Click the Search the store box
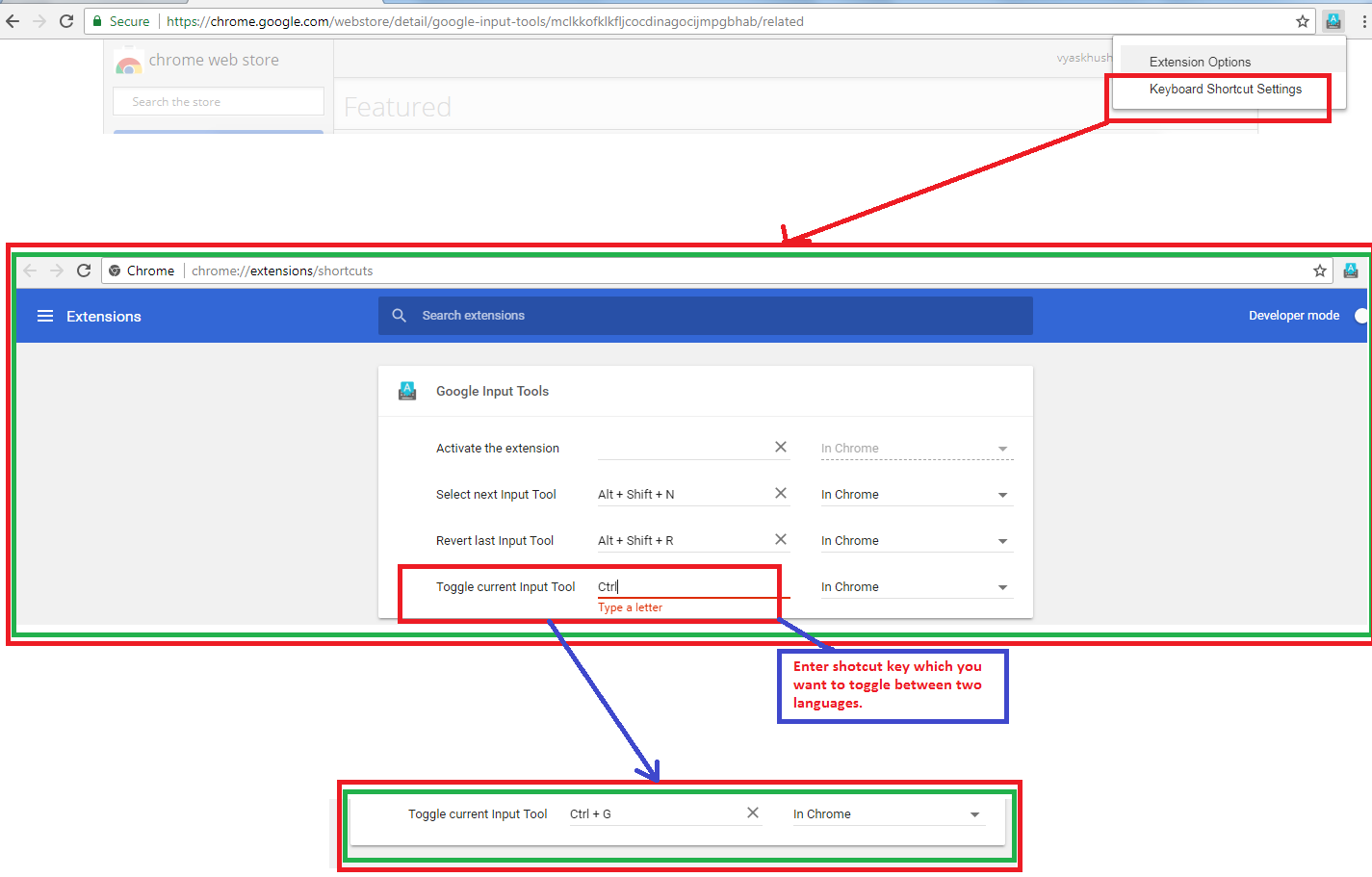This screenshot has height=877, width=1372. [x=219, y=101]
